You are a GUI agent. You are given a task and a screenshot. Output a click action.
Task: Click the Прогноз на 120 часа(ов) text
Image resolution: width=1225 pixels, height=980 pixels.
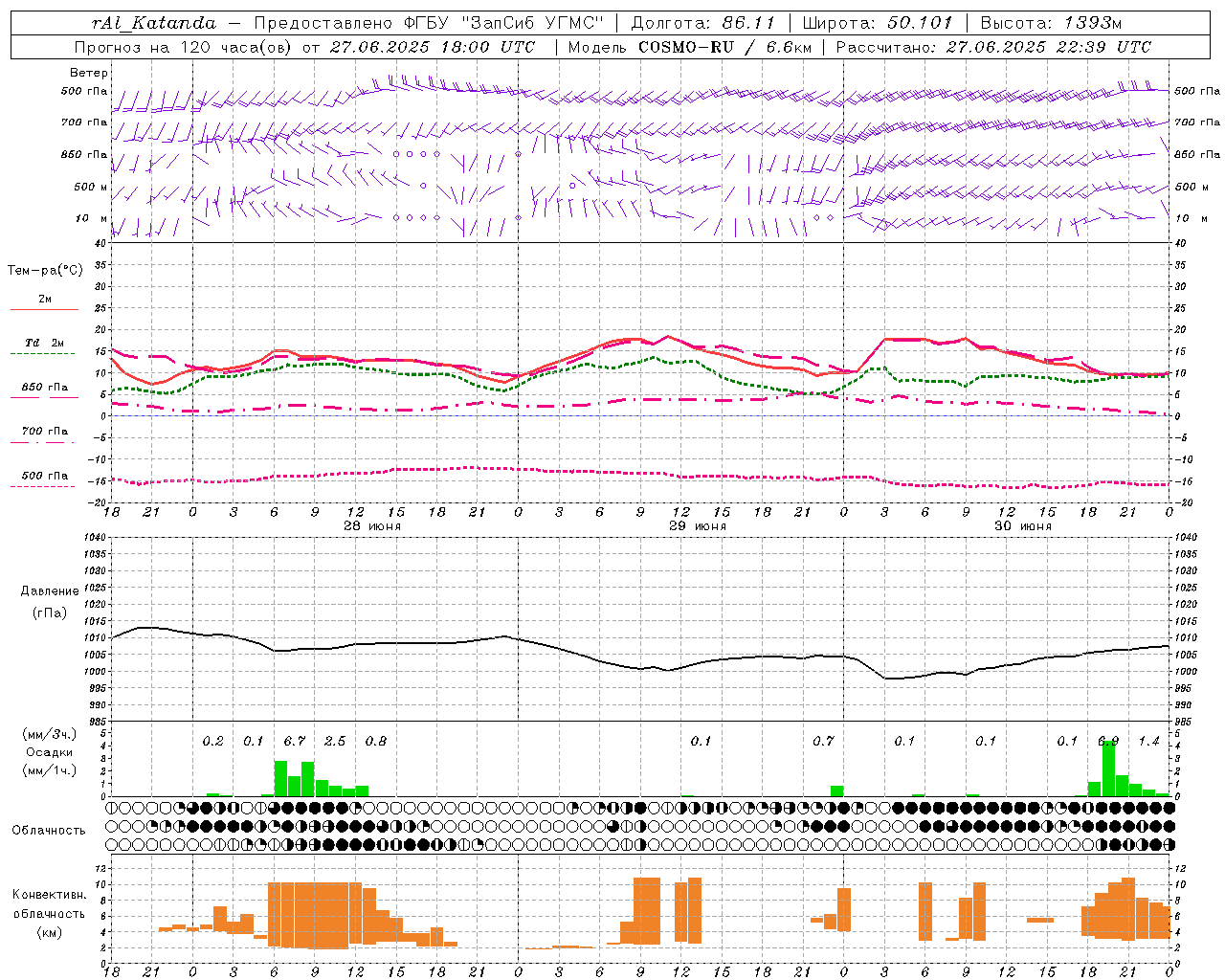click(x=184, y=47)
